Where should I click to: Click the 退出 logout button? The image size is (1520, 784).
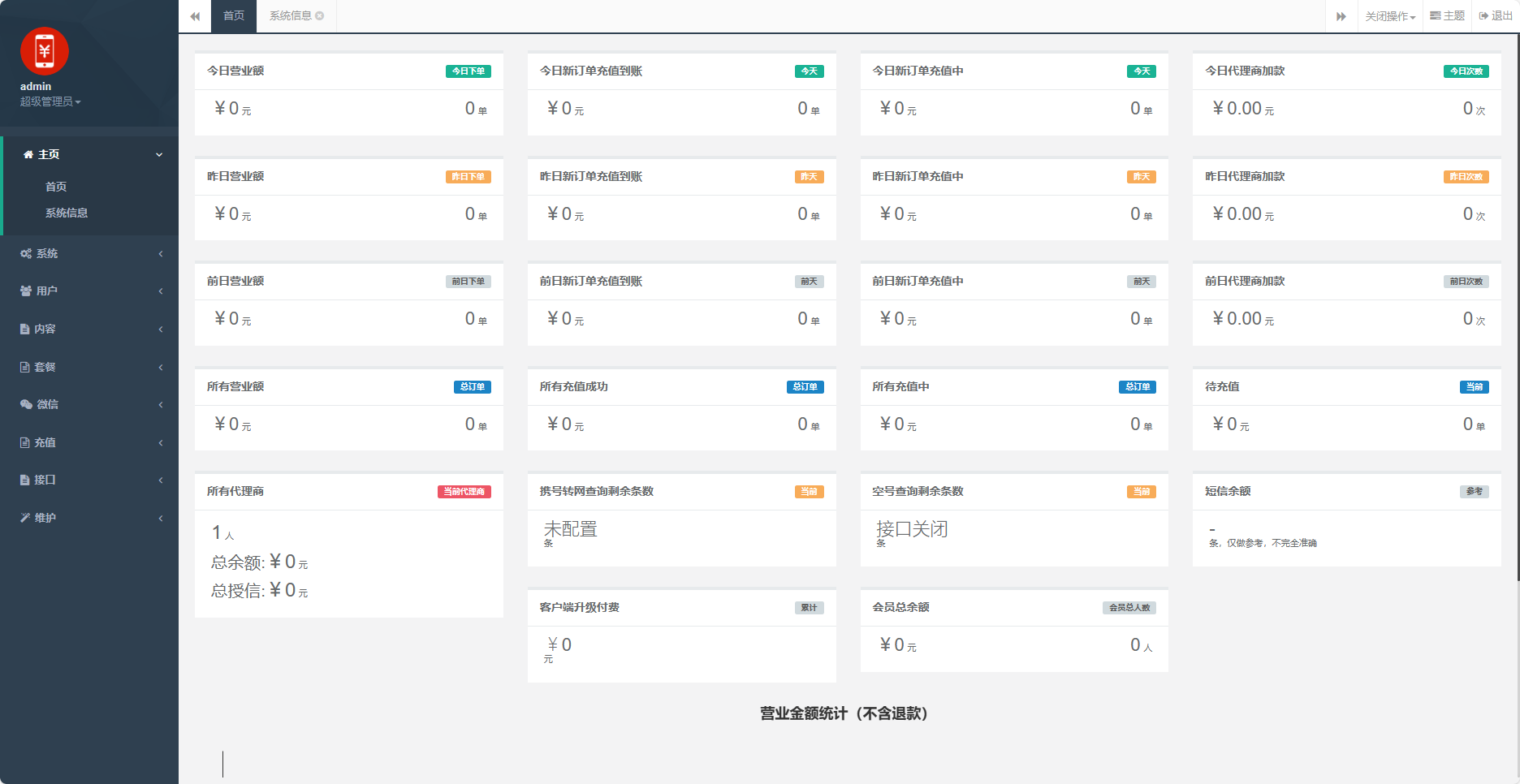[1496, 16]
